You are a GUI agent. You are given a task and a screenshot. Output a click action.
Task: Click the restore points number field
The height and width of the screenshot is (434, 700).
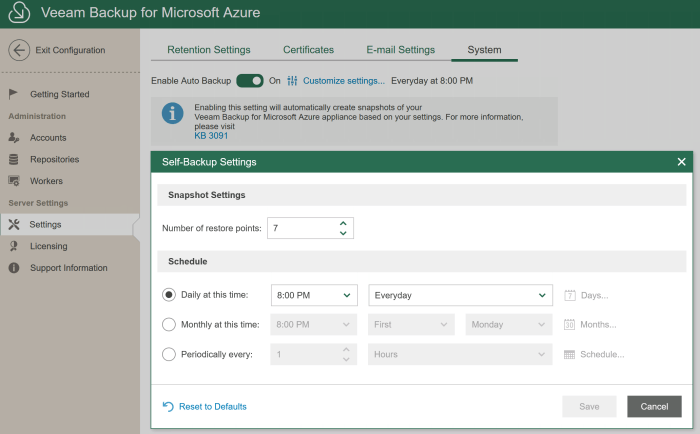tap(310, 228)
